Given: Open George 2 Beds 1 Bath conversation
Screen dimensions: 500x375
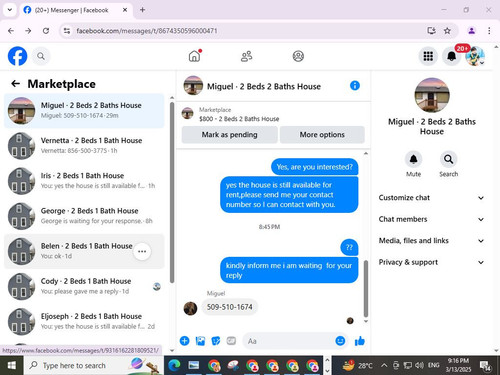Looking at the screenshot, I should tap(84, 216).
